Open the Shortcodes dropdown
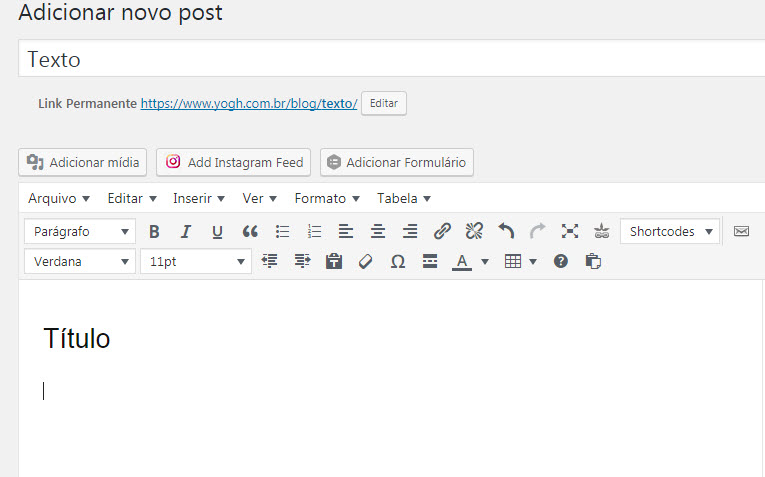Image resolution: width=765 pixels, height=477 pixels. point(670,231)
